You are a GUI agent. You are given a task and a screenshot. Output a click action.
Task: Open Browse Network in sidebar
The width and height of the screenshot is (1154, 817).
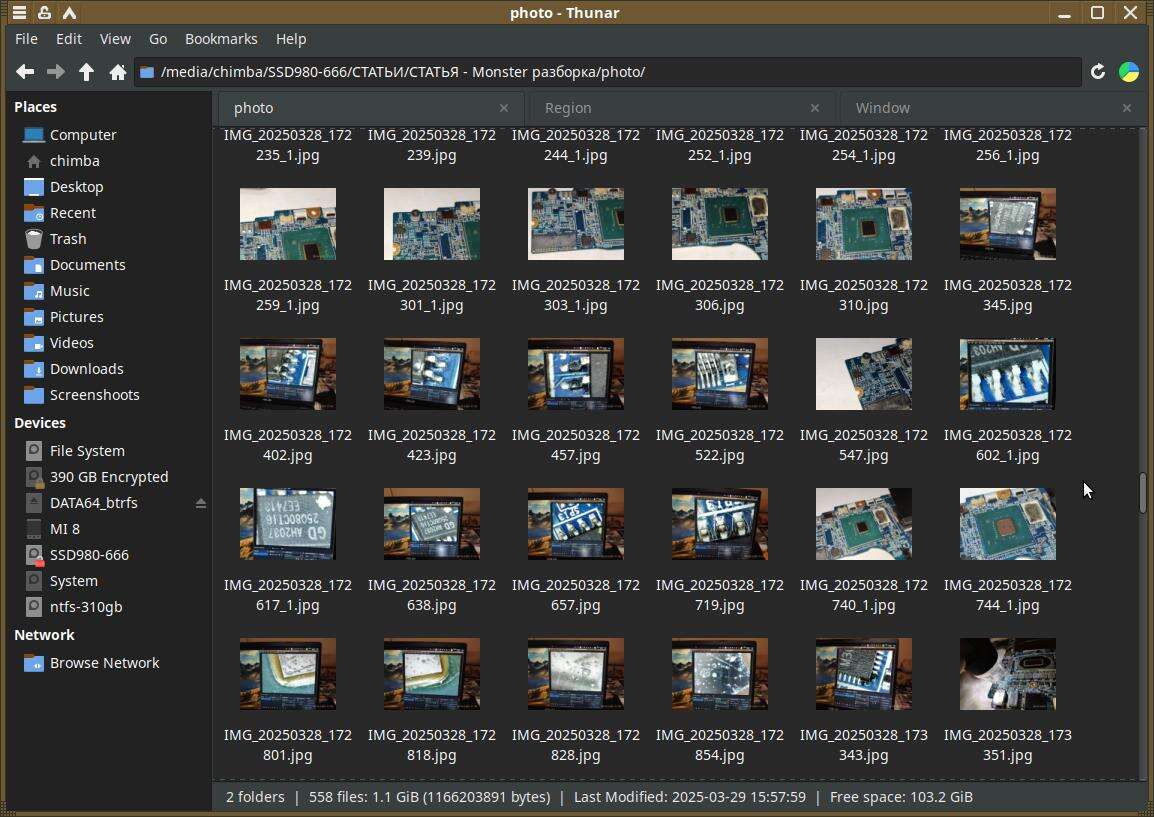[104, 663]
